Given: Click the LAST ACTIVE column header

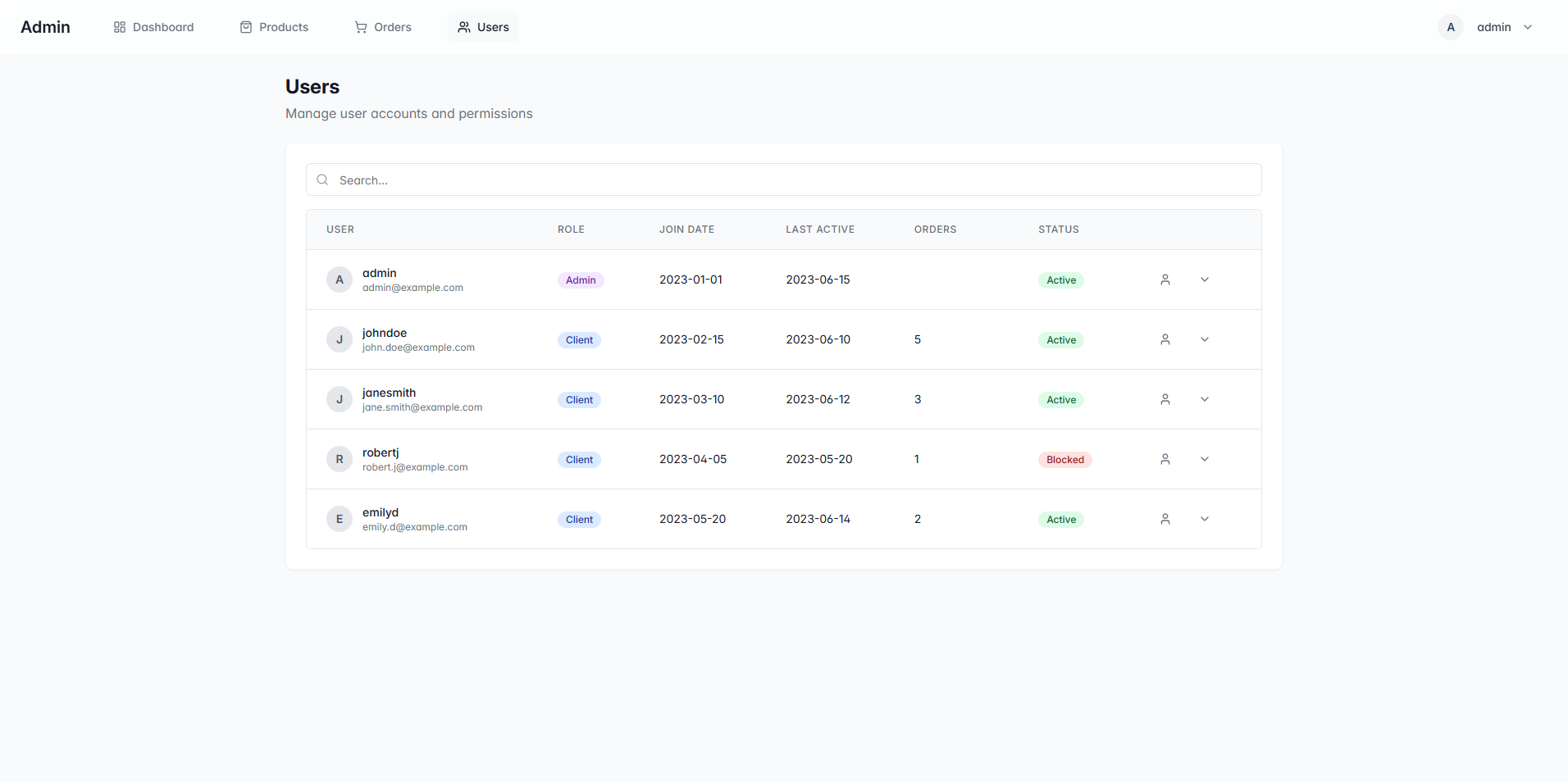Looking at the screenshot, I should tap(820, 230).
